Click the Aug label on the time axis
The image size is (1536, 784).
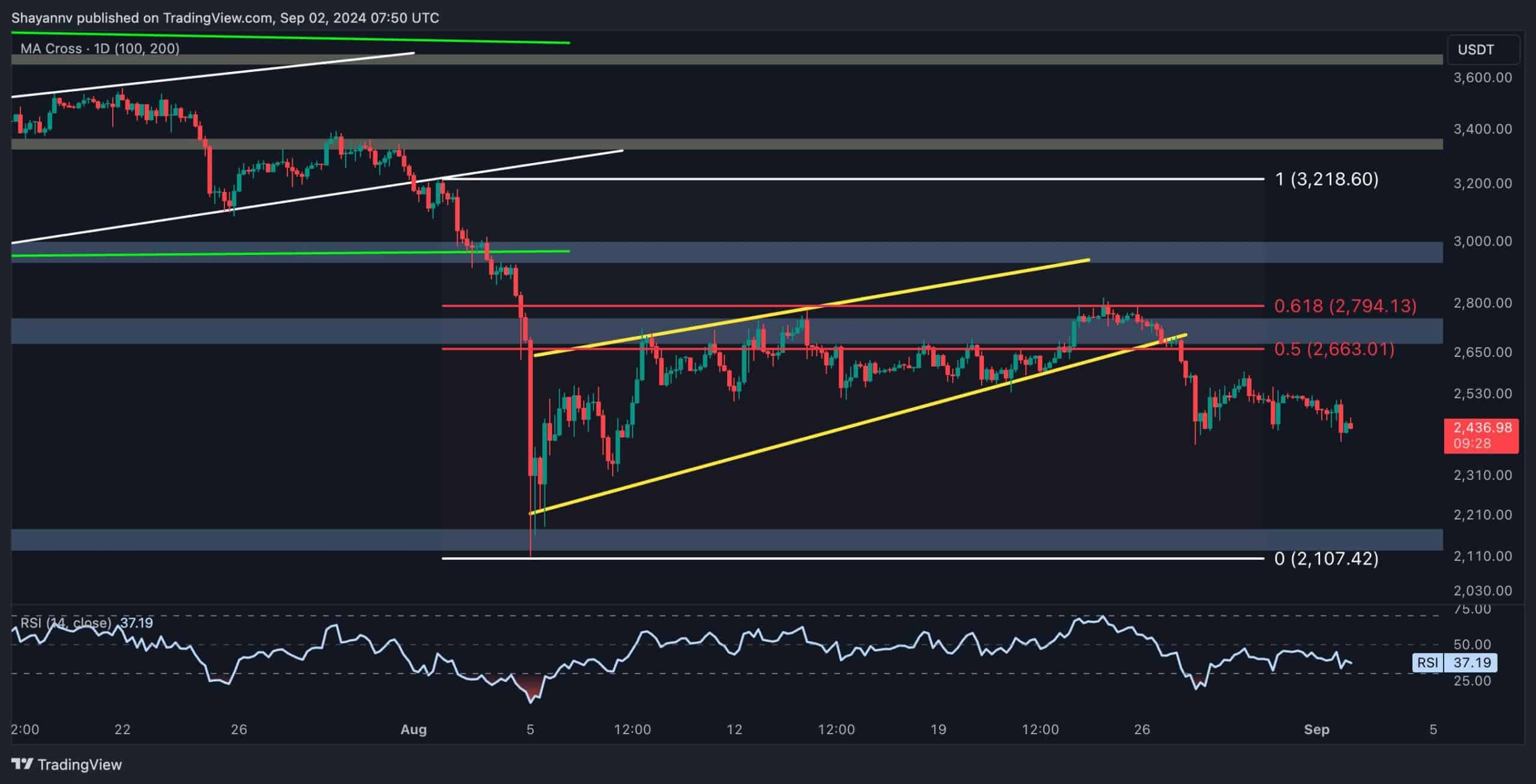[x=413, y=729]
